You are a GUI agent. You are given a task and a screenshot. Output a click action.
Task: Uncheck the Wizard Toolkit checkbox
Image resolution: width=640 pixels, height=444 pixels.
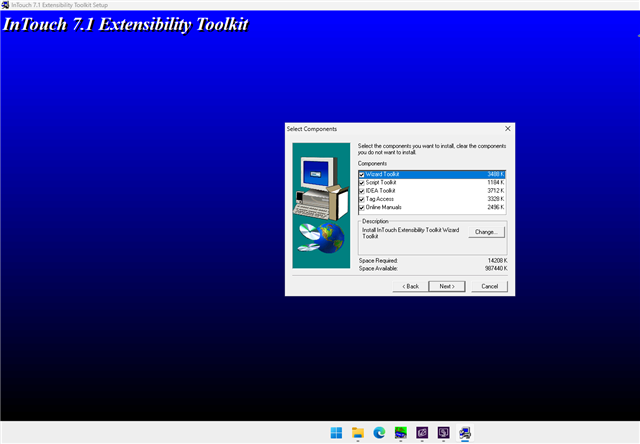click(361, 175)
